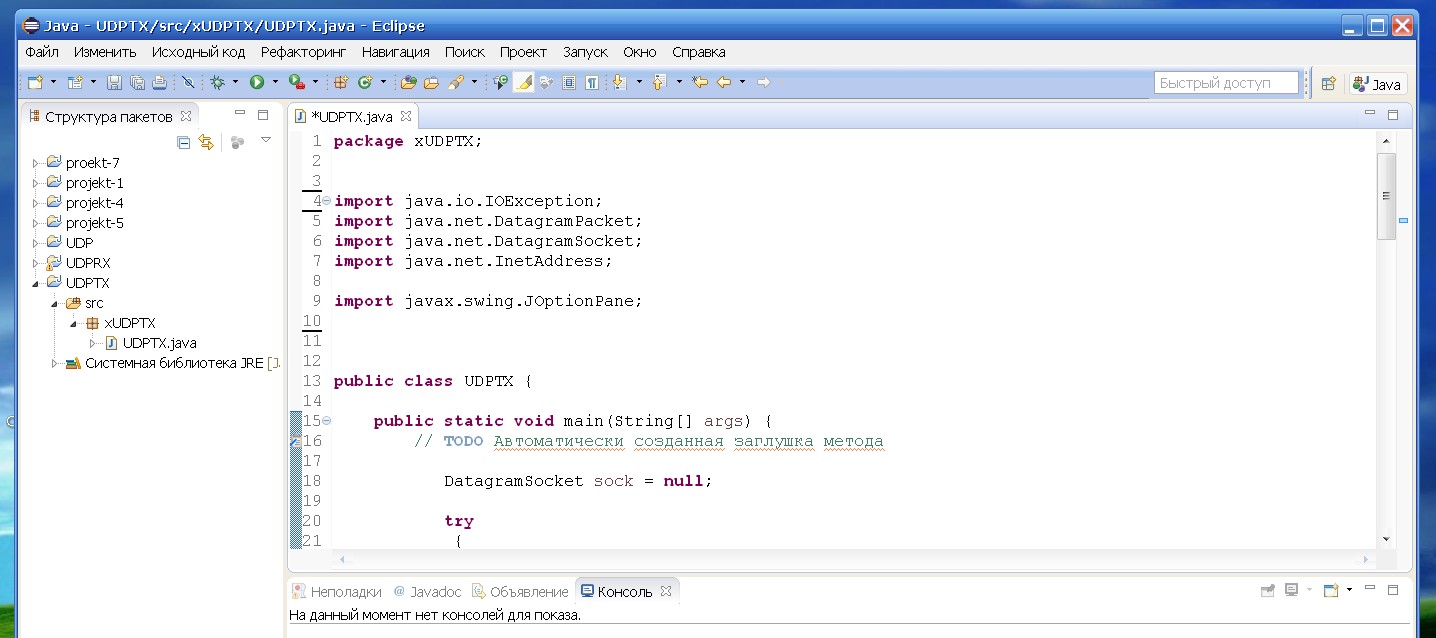
Task: Select UDPTX.java file in package tree
Action: click(159, 343)
